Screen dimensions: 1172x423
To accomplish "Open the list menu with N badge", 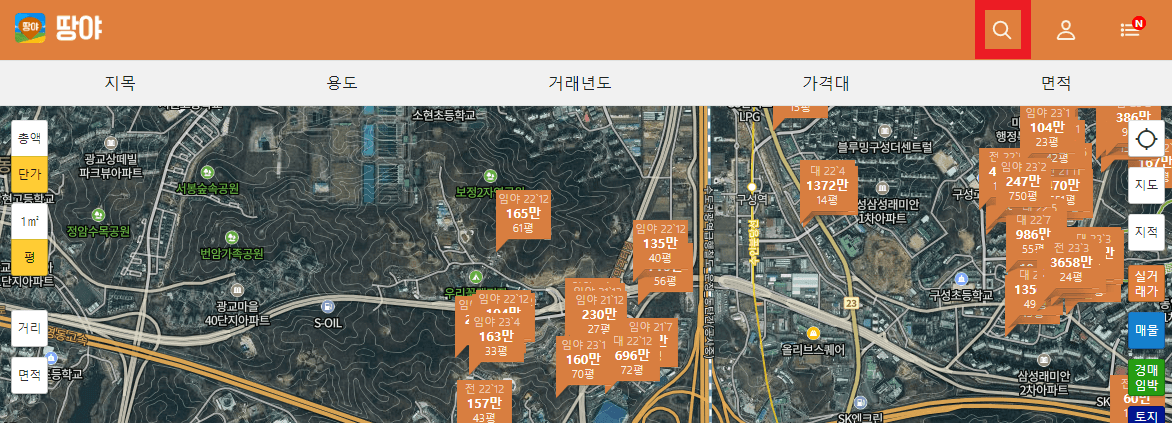I will pos(1131,30).
